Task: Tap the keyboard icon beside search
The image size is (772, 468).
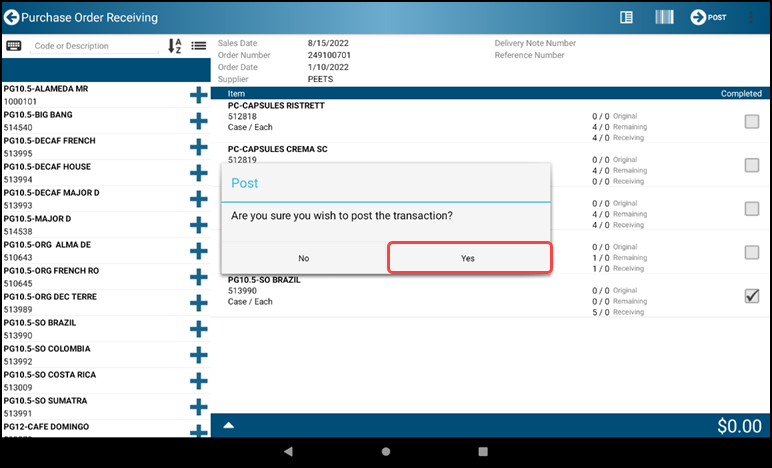Action: coord(14,46)
